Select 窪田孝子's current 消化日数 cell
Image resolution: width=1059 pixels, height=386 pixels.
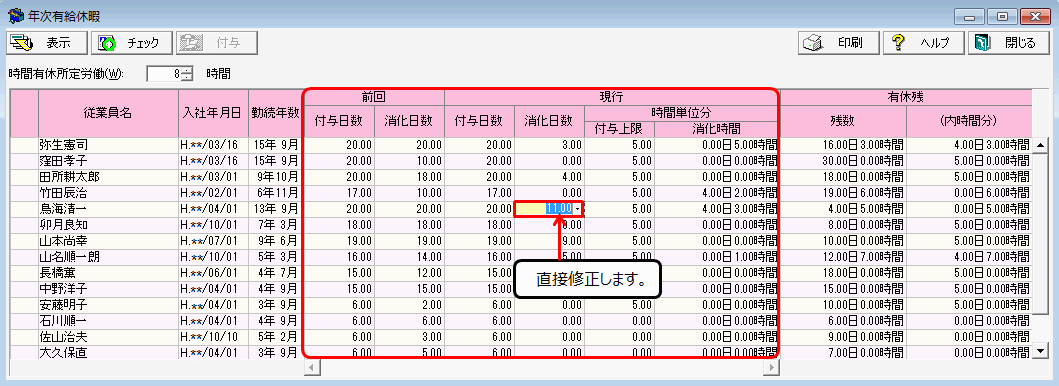coord(549,161)
